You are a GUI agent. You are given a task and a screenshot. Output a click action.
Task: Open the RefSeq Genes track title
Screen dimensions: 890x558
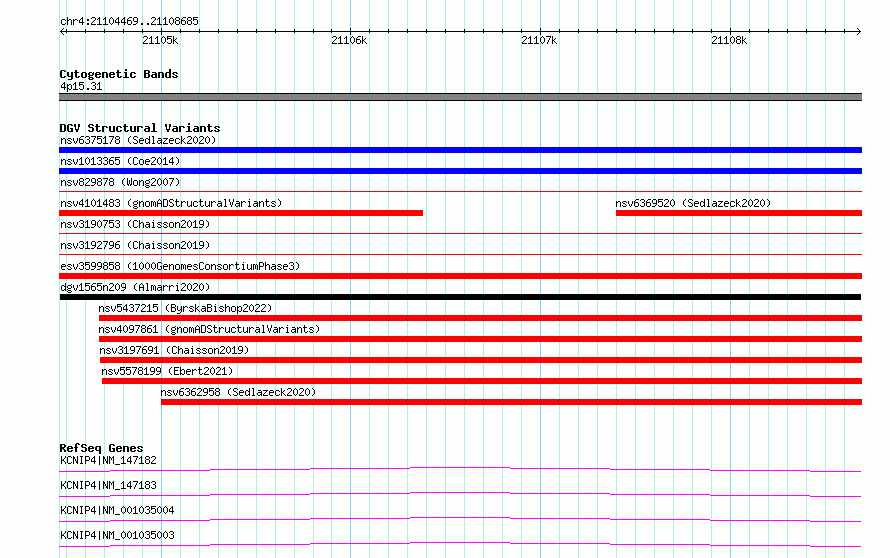(101, 448)
